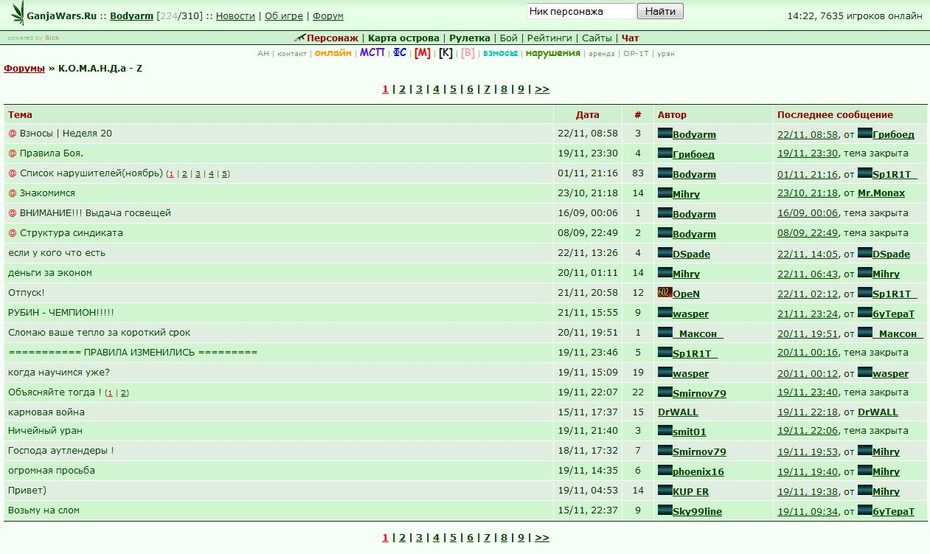Open last message link 22/11, 14:05
Viewport: 930px width, 554px height.
pos(807,254)
